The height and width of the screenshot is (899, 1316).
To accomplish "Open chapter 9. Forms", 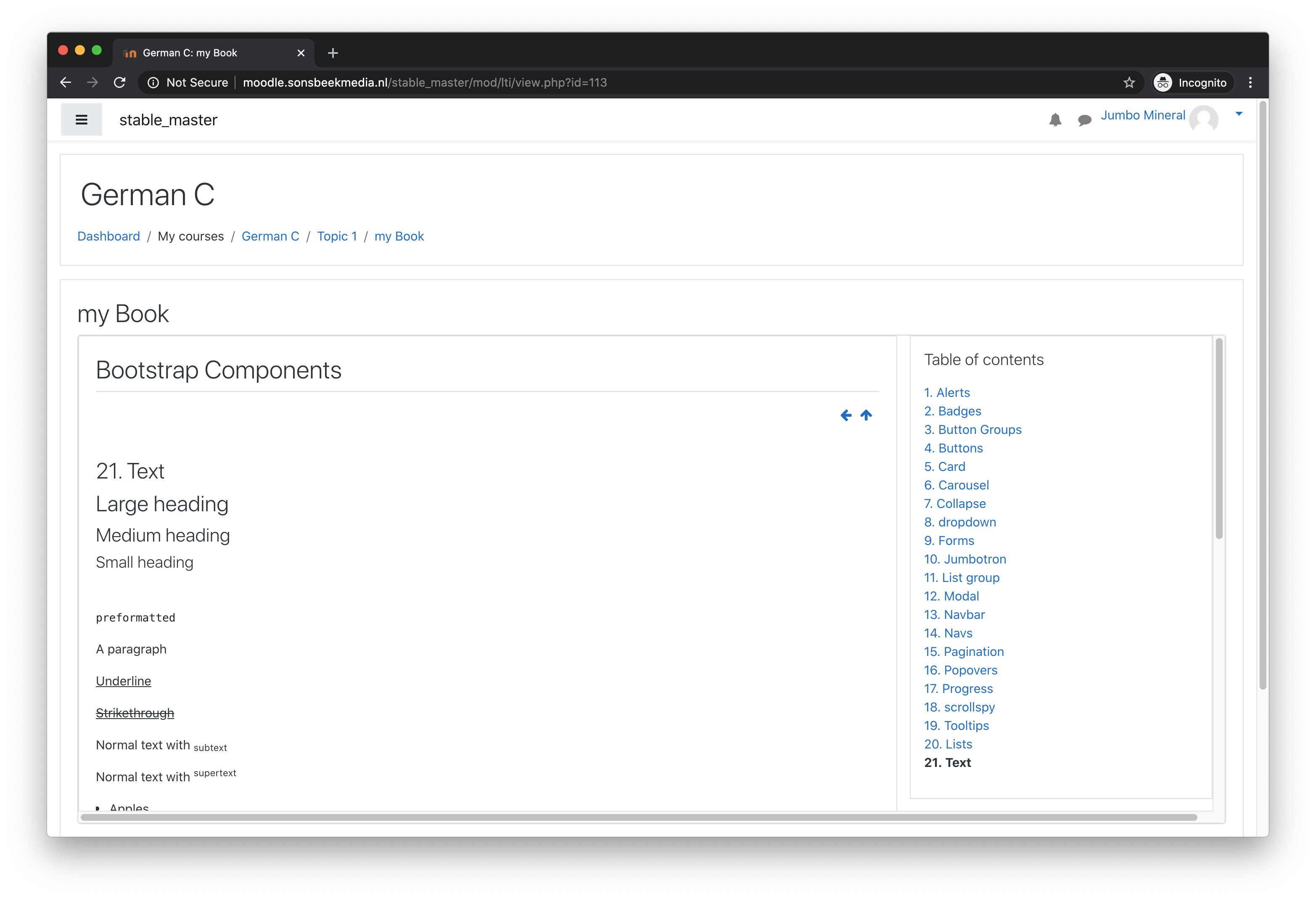I will pos(949,540).
